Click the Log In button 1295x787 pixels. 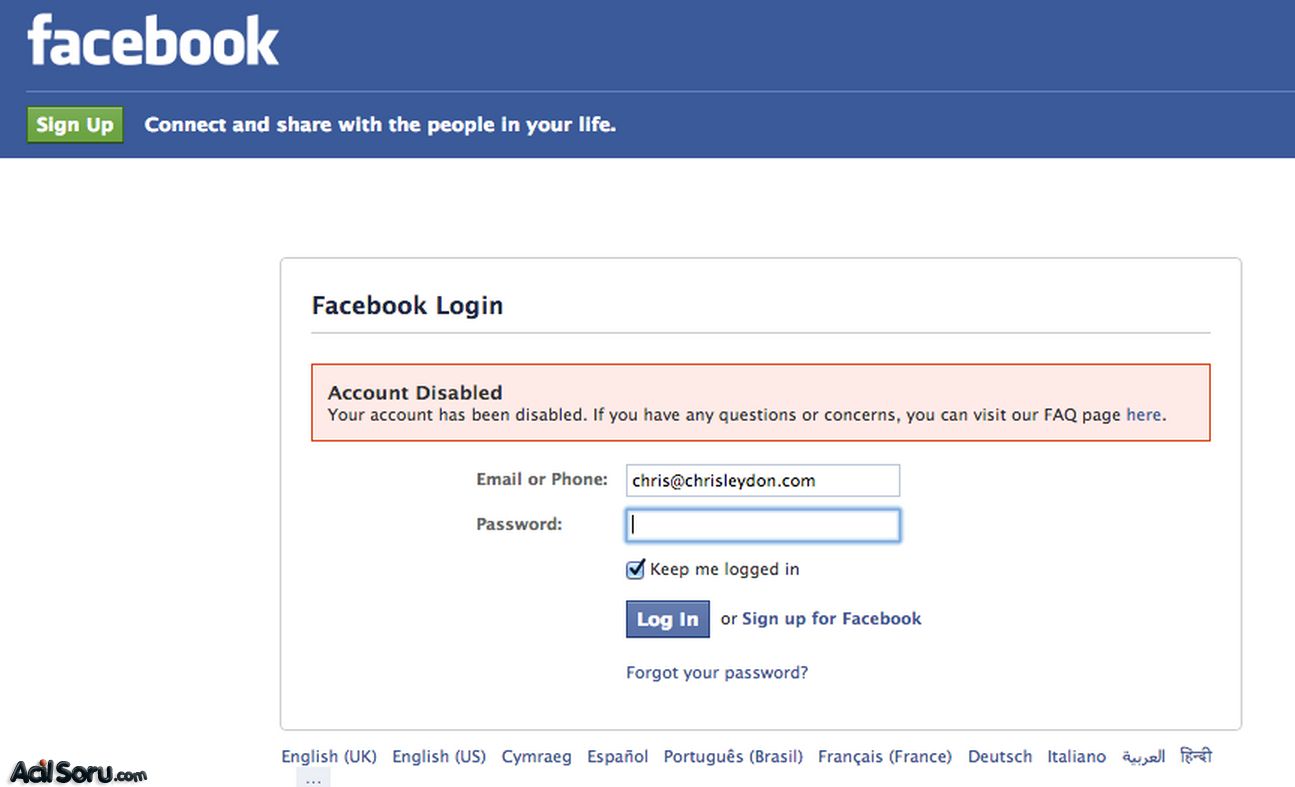668,619
